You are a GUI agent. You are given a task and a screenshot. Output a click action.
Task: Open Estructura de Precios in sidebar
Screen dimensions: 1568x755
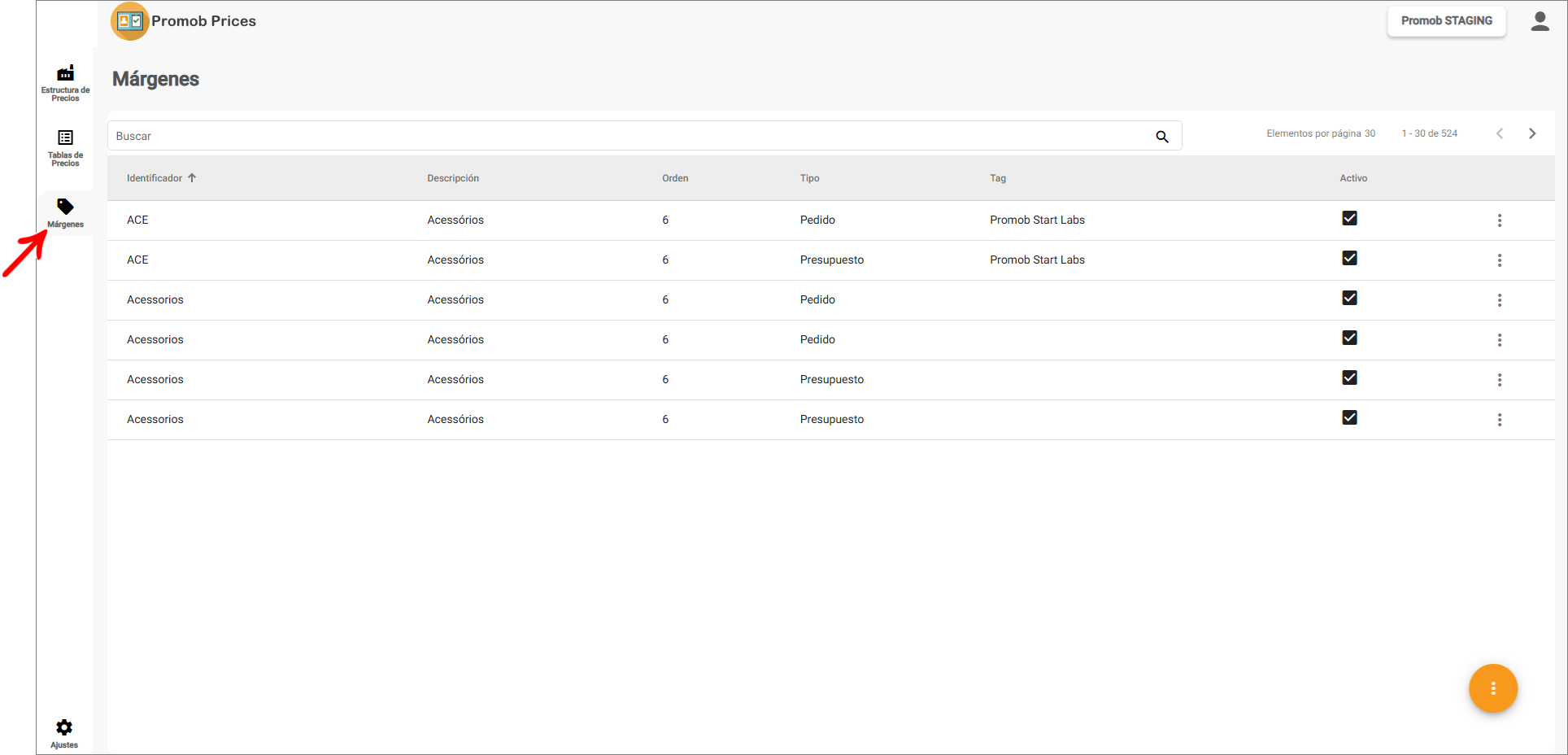(x=65, y=82)
